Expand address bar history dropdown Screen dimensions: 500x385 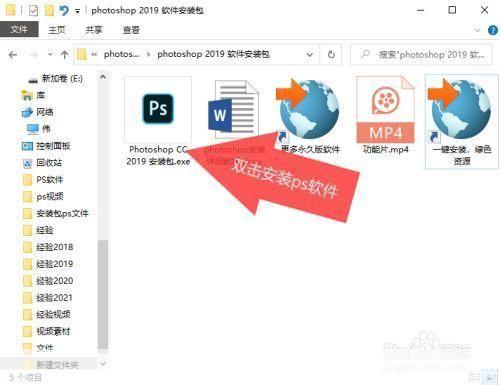pyautogui.click(x=310, y=54)
